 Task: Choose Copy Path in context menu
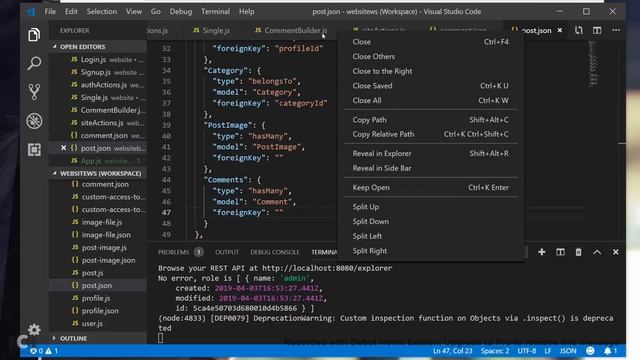point(431,120)
